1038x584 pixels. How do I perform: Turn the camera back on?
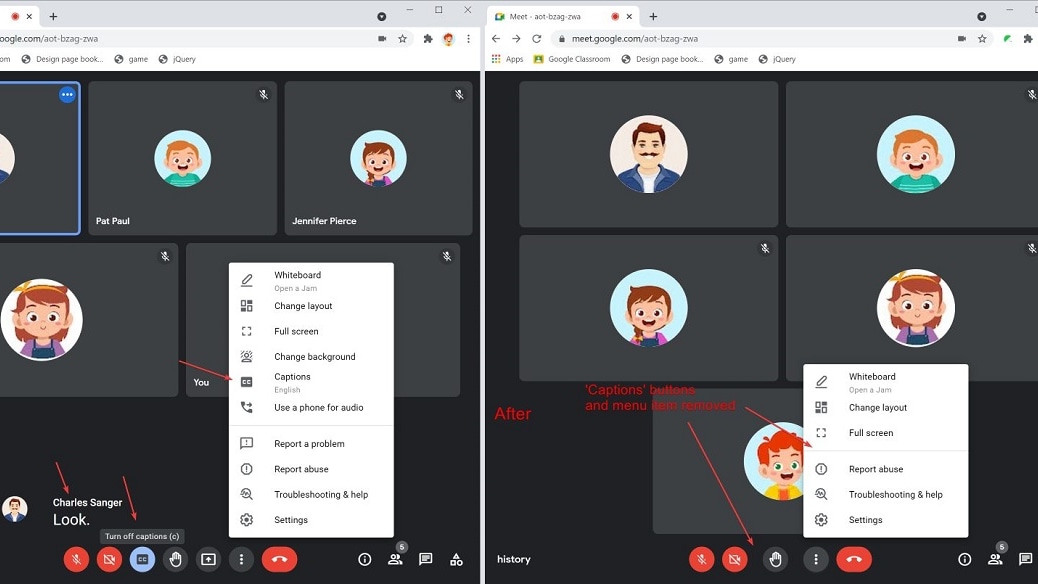[x=109, y=559]
